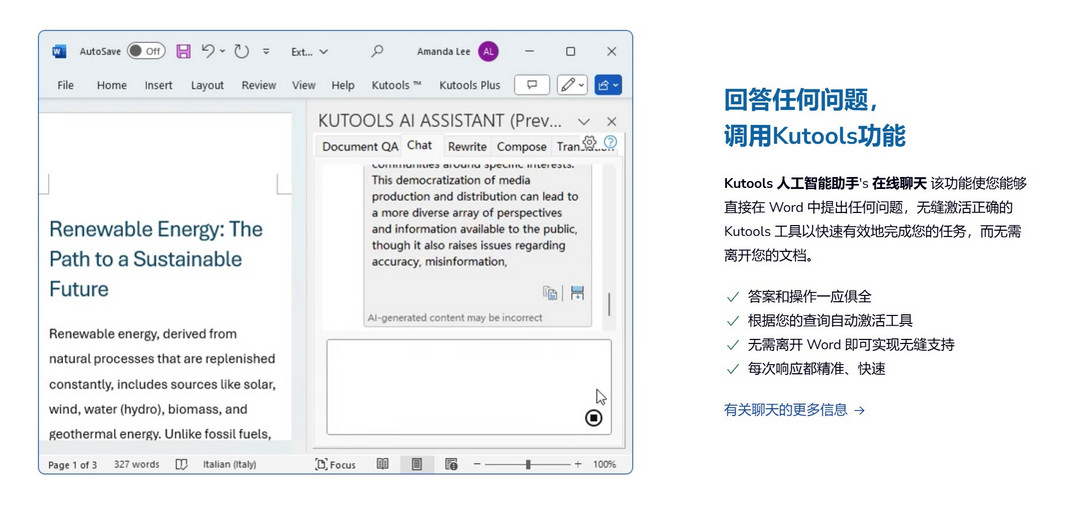Switch to Print Layout view
Screen dimensions: 1080x505
(417, 464)
